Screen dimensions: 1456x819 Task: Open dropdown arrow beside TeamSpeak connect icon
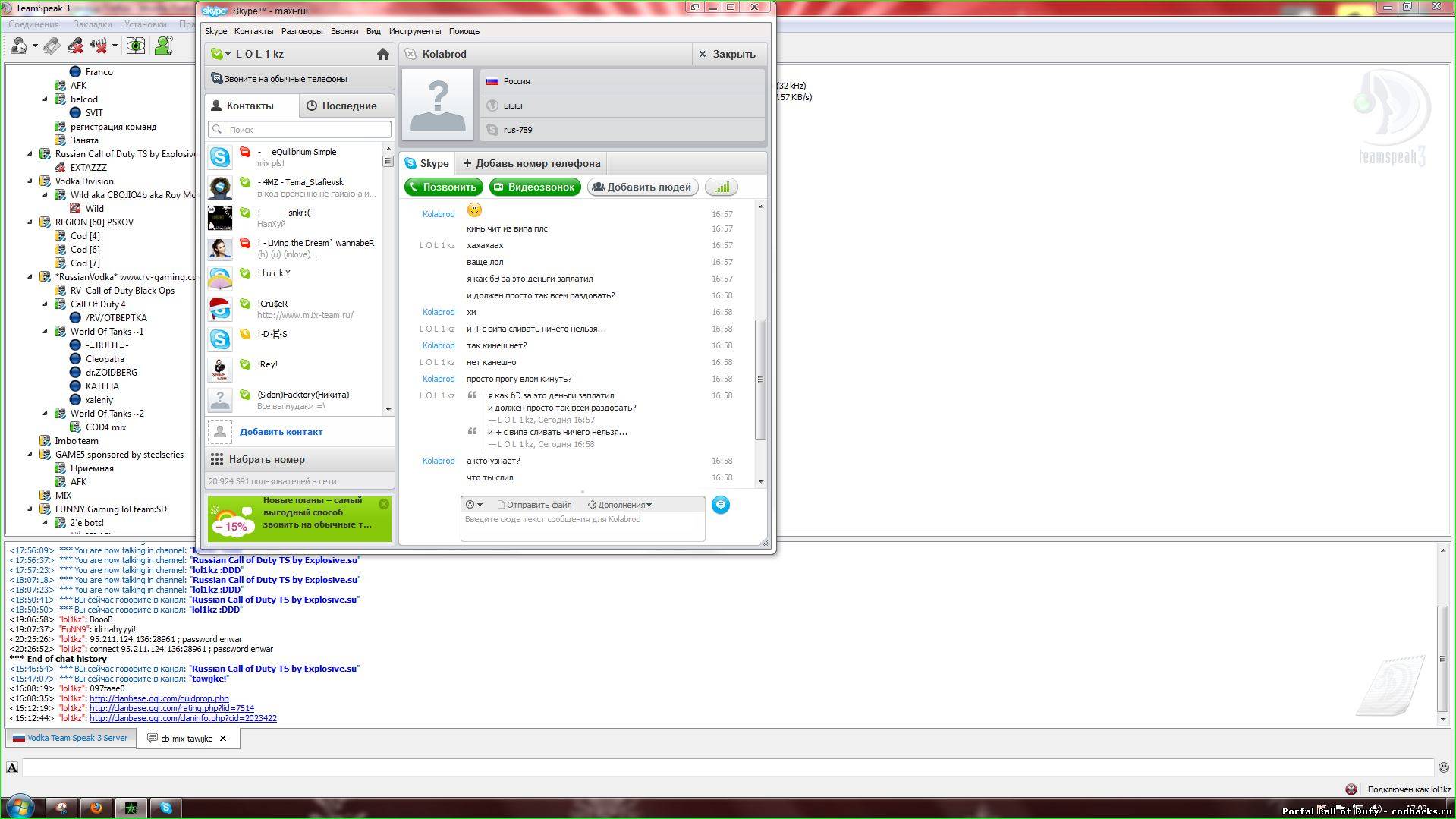tap(35, 46)
